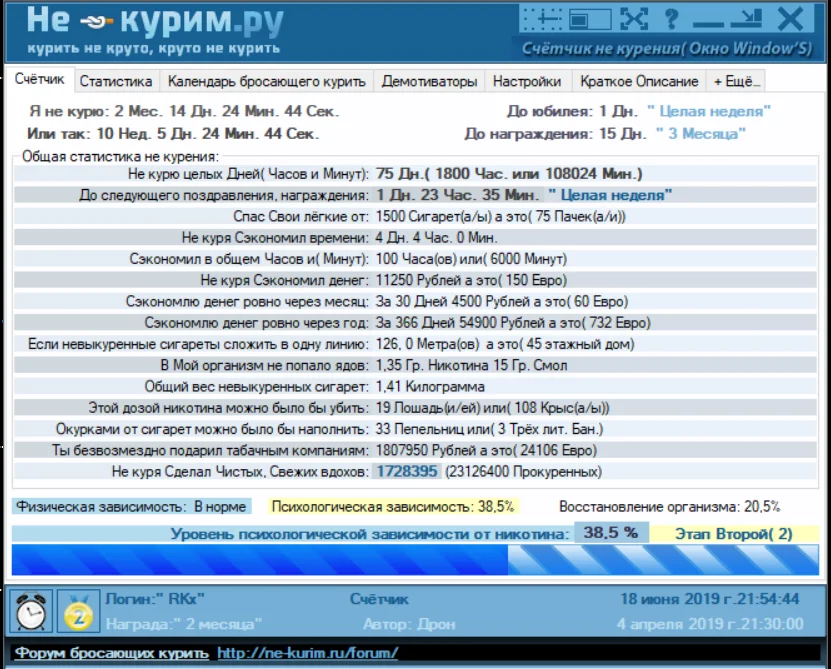The image size is (831, 669).
Task: Open the Краткое Описание tab
Action: point(639,81)
